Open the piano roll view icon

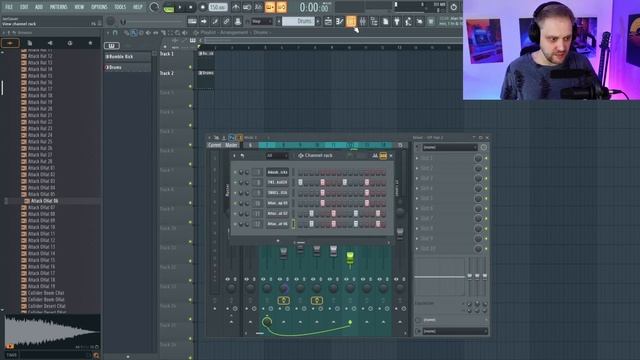[x=340, y=21]
